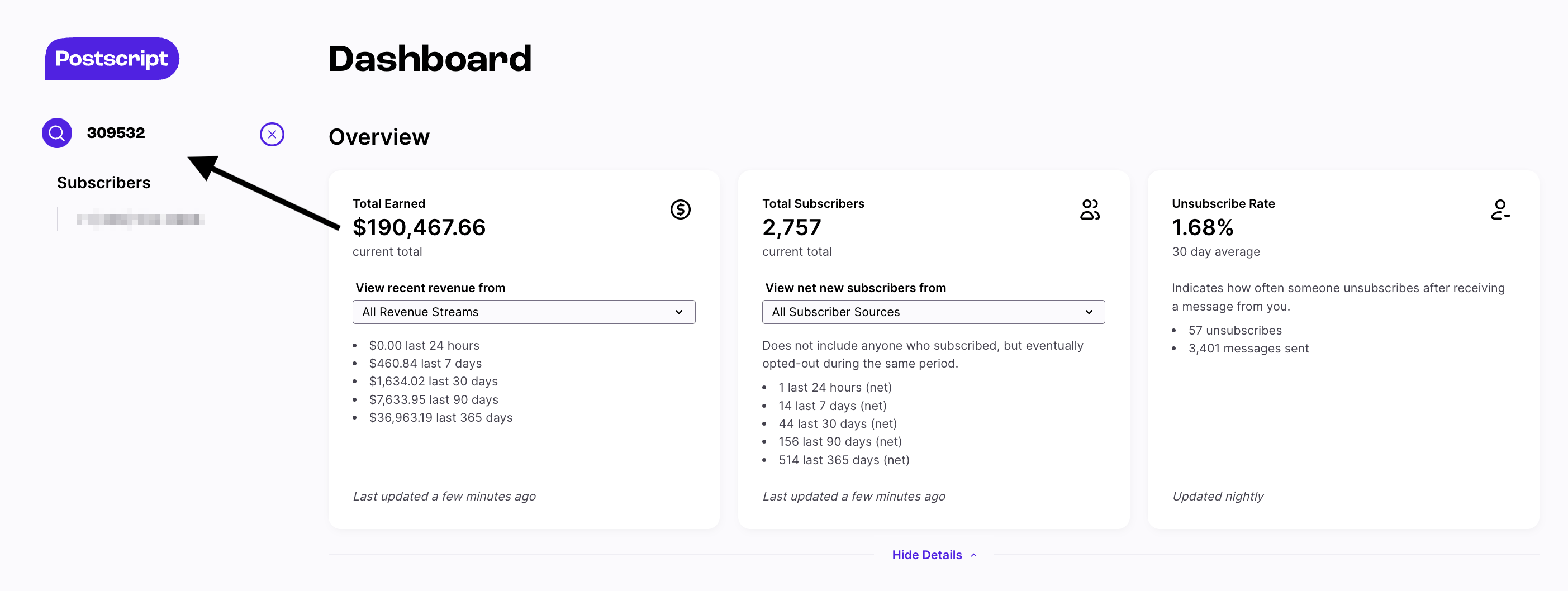Click the $190,467.66 total earned amount
This screenshot has width=1568, height=591.
pyautogui.click(x=419, y=228)
